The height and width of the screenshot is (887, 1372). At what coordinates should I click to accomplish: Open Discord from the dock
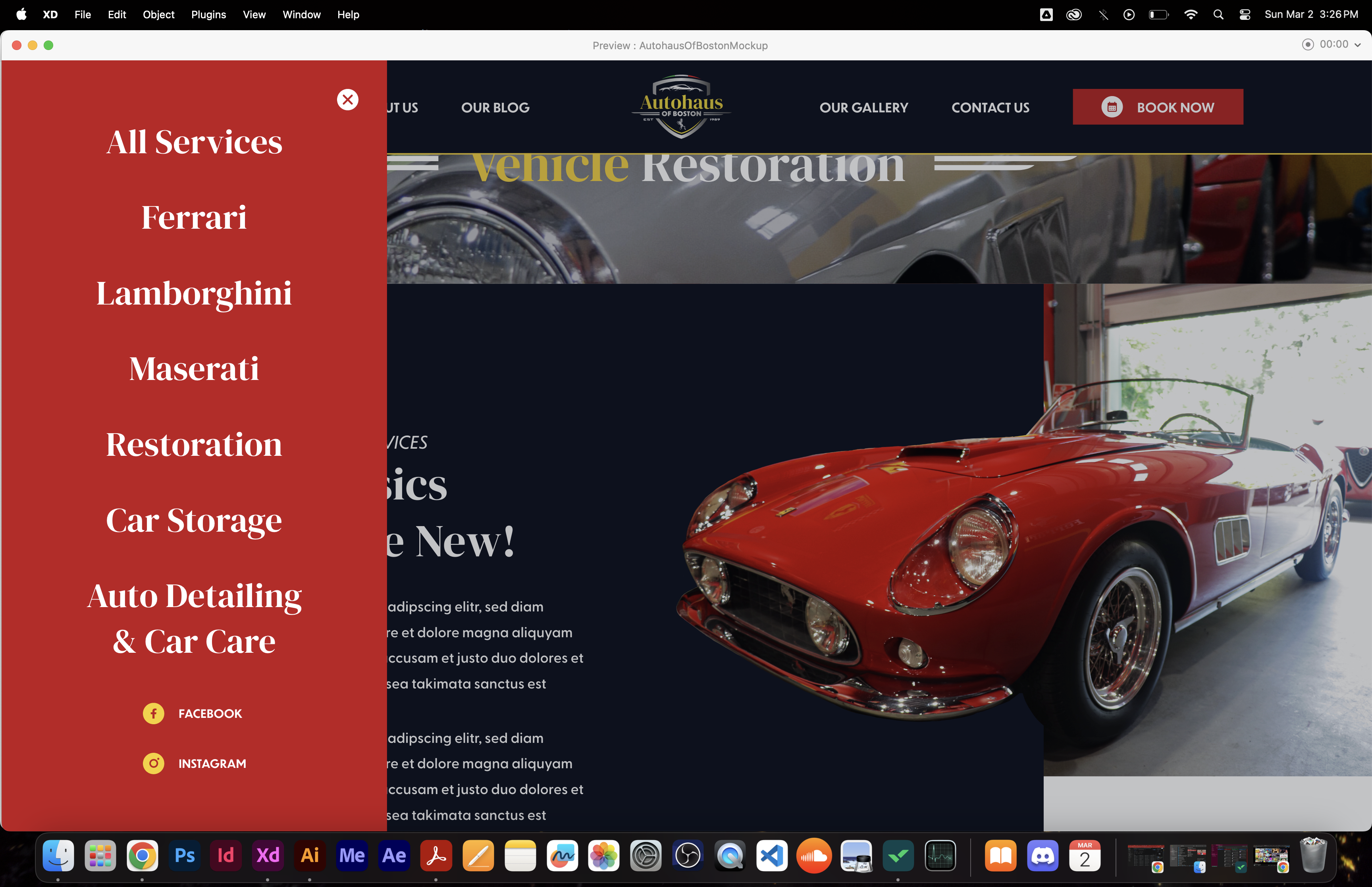pyautogui.click(x=1042, y=855)
